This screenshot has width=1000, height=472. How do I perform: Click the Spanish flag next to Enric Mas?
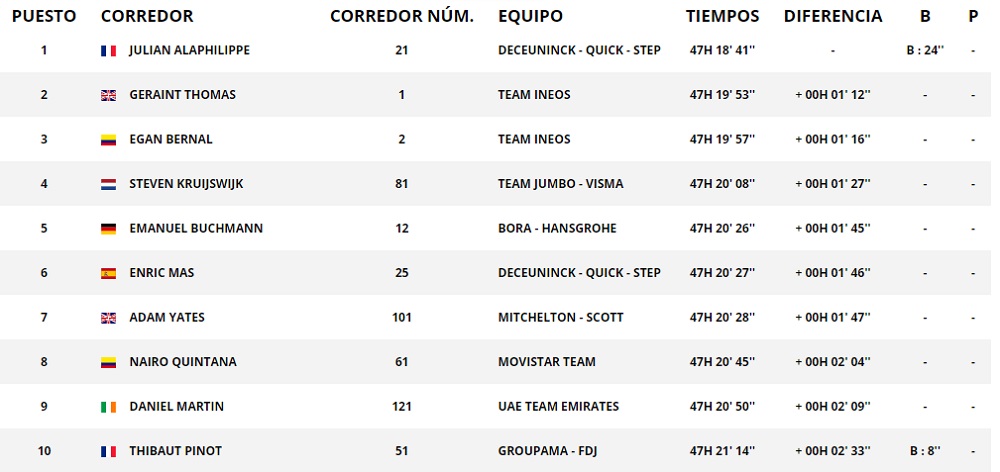click(x=109, y=273)
